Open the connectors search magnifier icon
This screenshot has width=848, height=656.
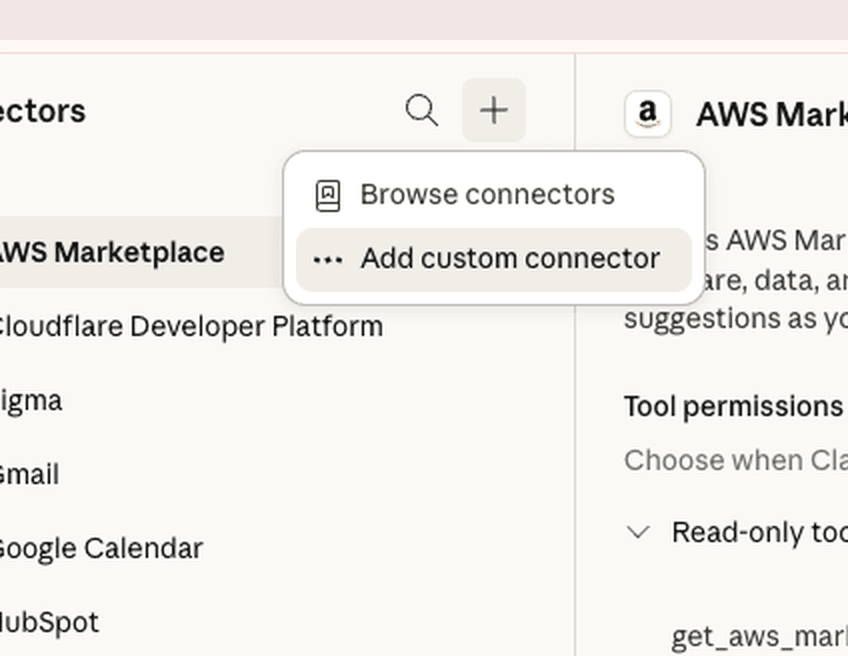click(x=421, y=110)
